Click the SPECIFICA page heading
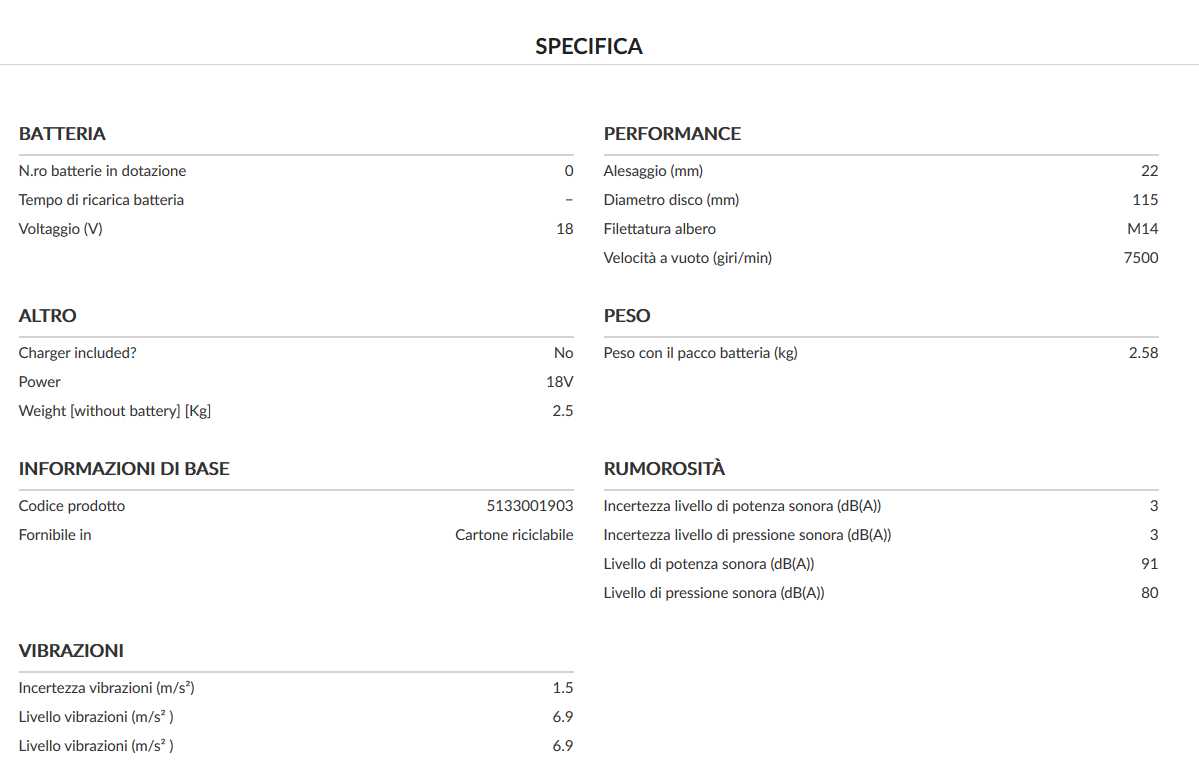1199x783 pixels. pos(588,46)
